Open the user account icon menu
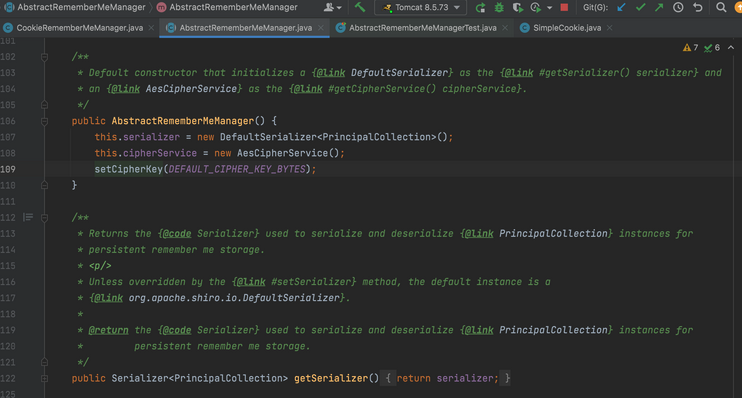The height and width of the screenshot is (398, 742). pos(332,7)
